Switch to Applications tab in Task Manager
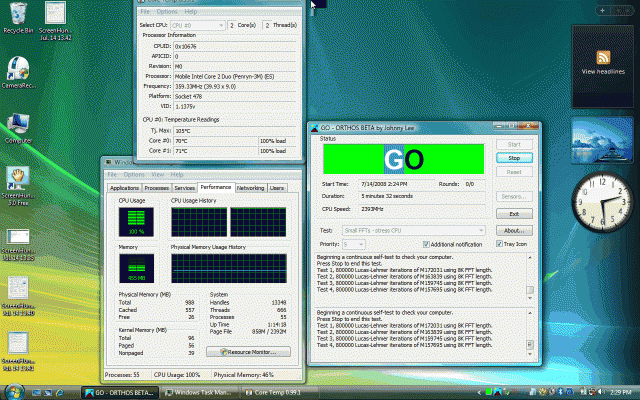The width and height of the screenshot is (640, 400). (124, 188)
